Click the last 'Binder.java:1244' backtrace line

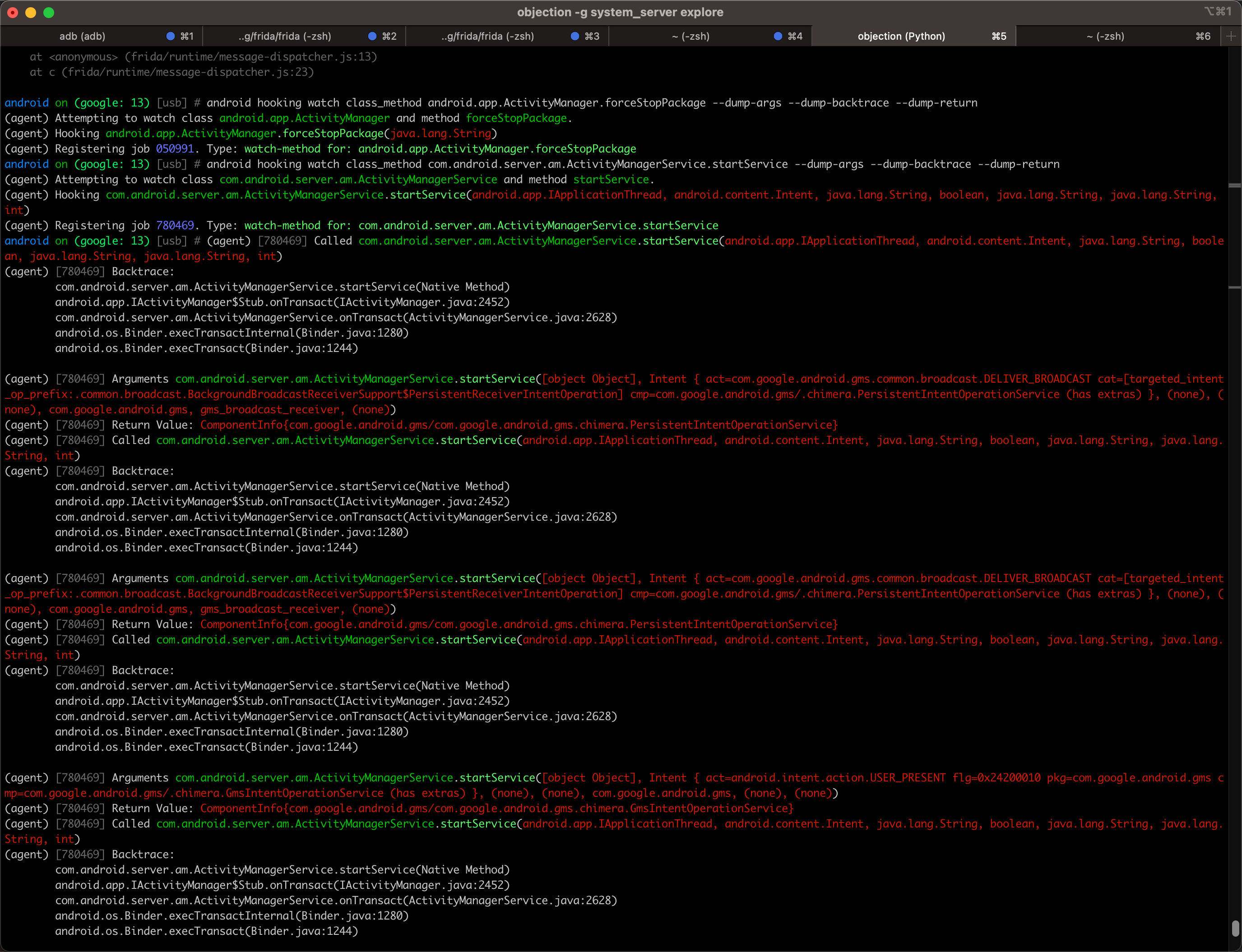[206, 932]
